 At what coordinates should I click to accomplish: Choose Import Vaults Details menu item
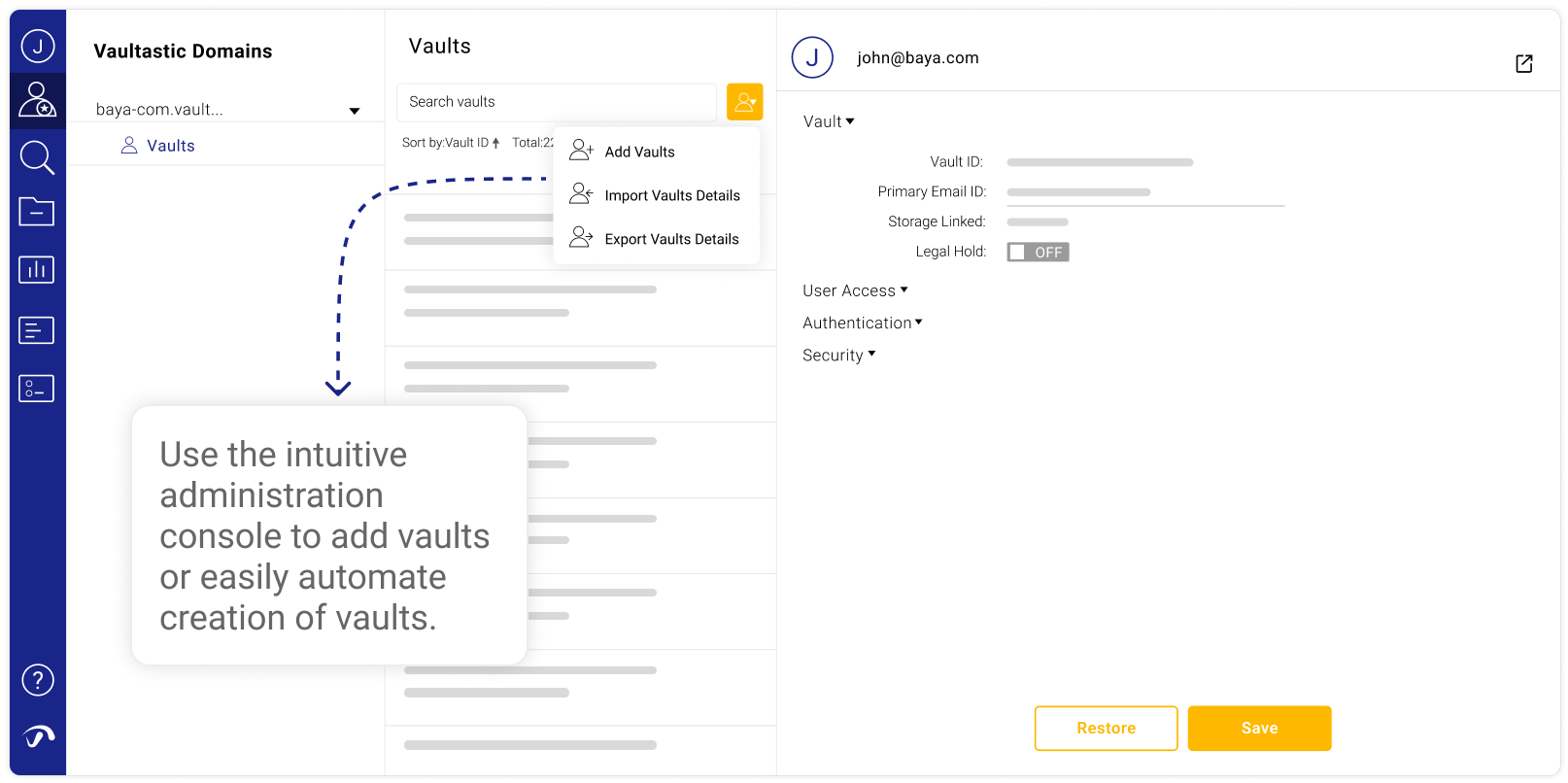671,195
